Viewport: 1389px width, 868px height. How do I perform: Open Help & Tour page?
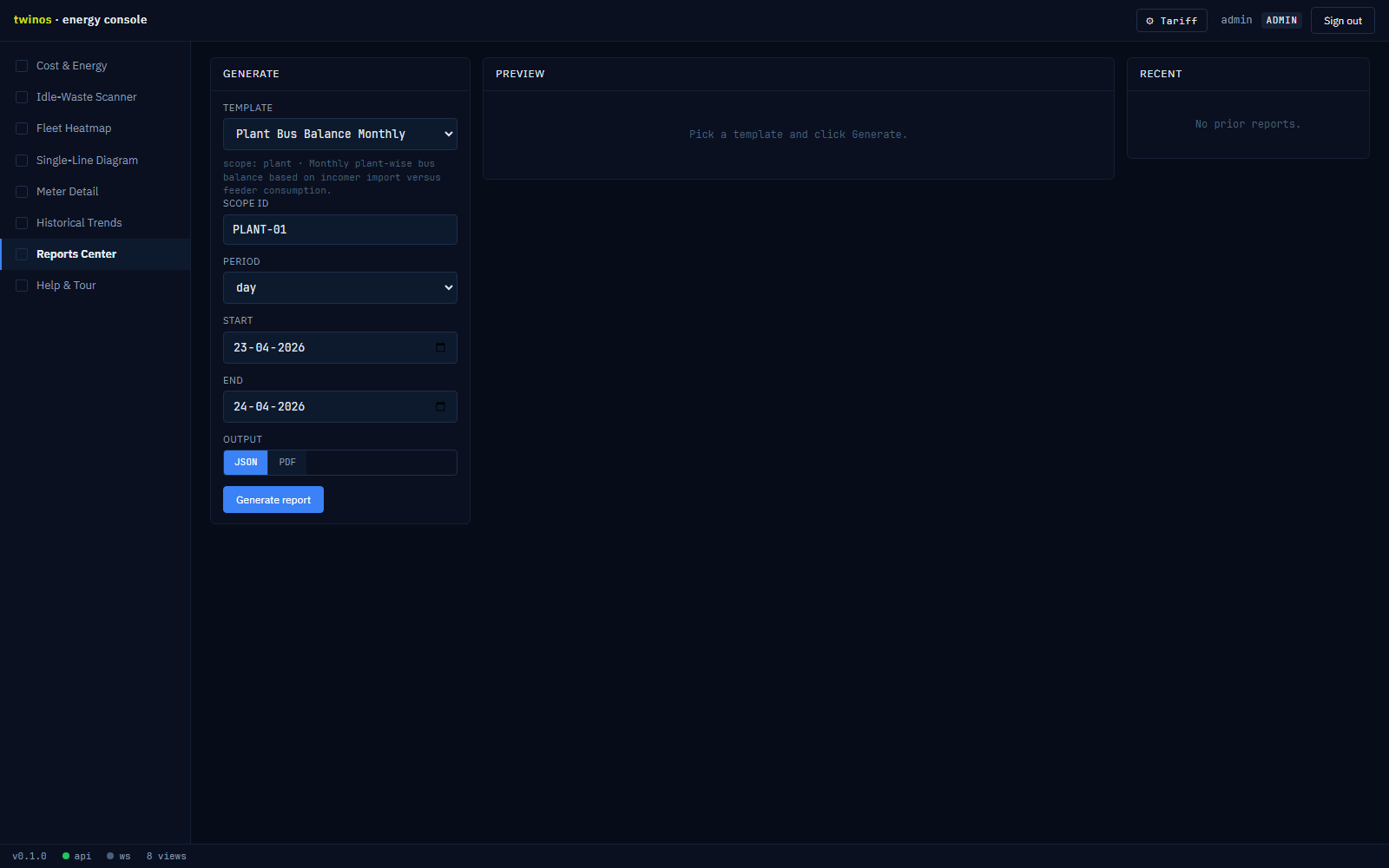[95, 286]
